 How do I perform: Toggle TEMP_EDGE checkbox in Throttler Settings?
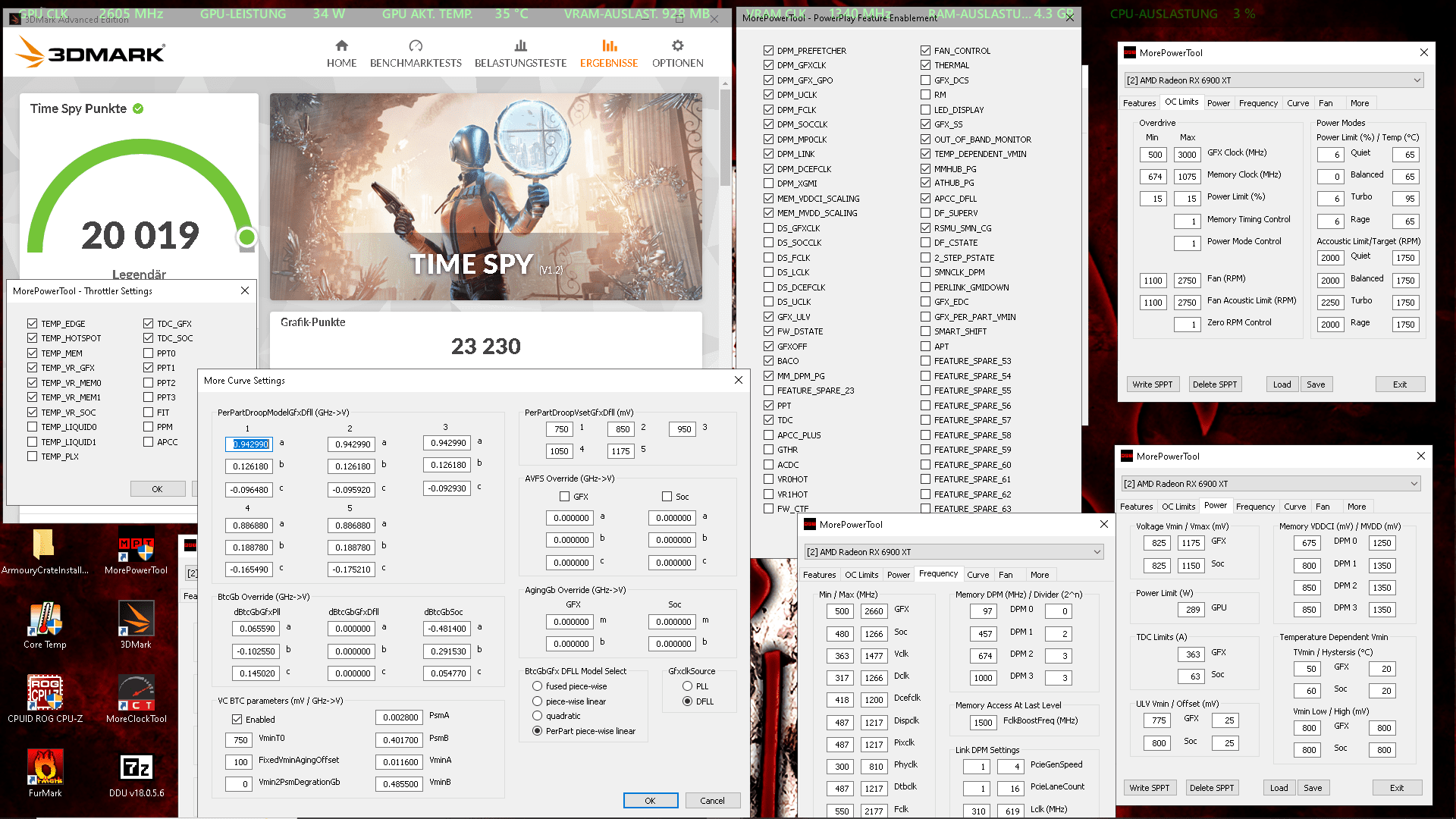[x=32, y=323]
